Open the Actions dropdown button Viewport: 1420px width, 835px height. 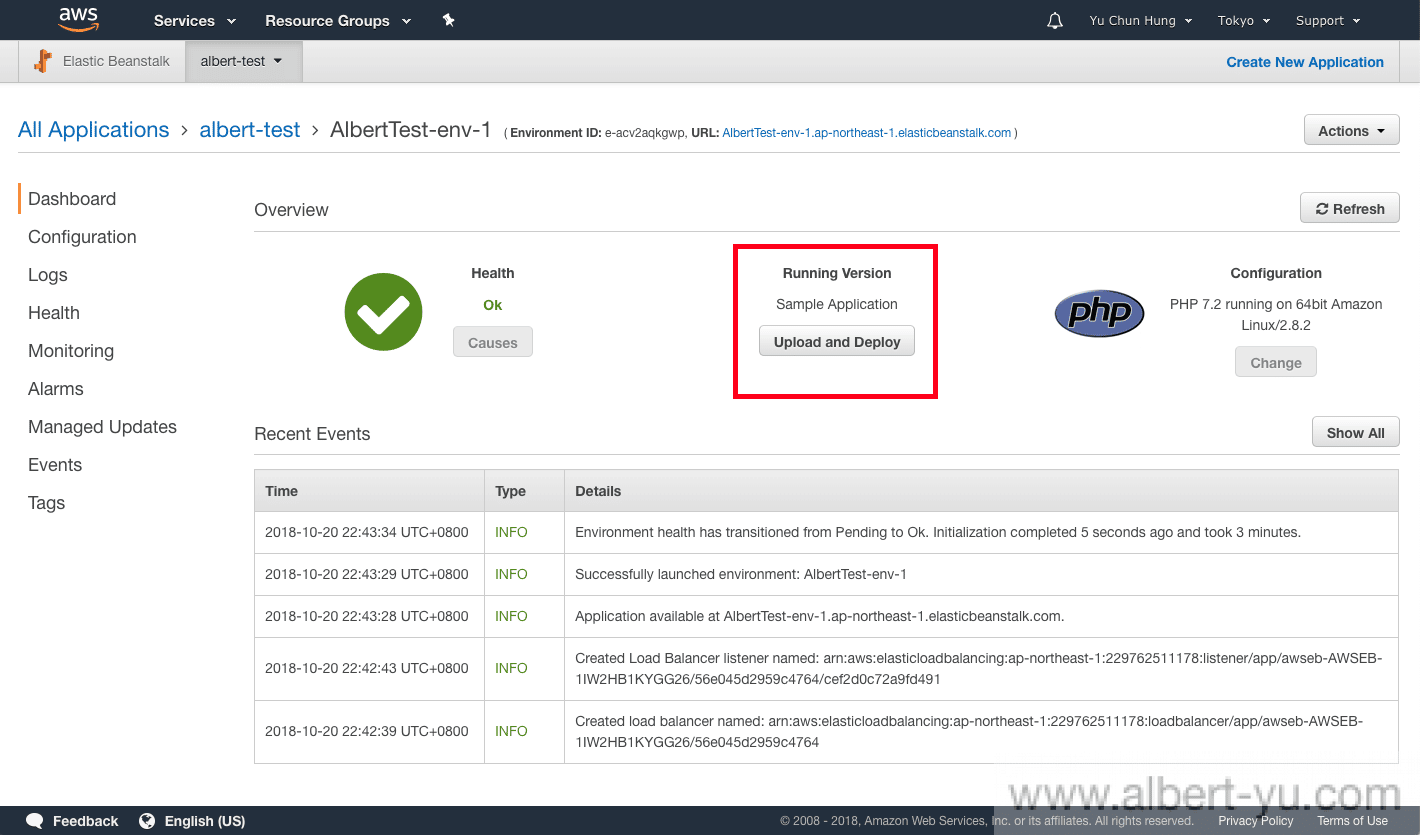tap(1351, 131)
